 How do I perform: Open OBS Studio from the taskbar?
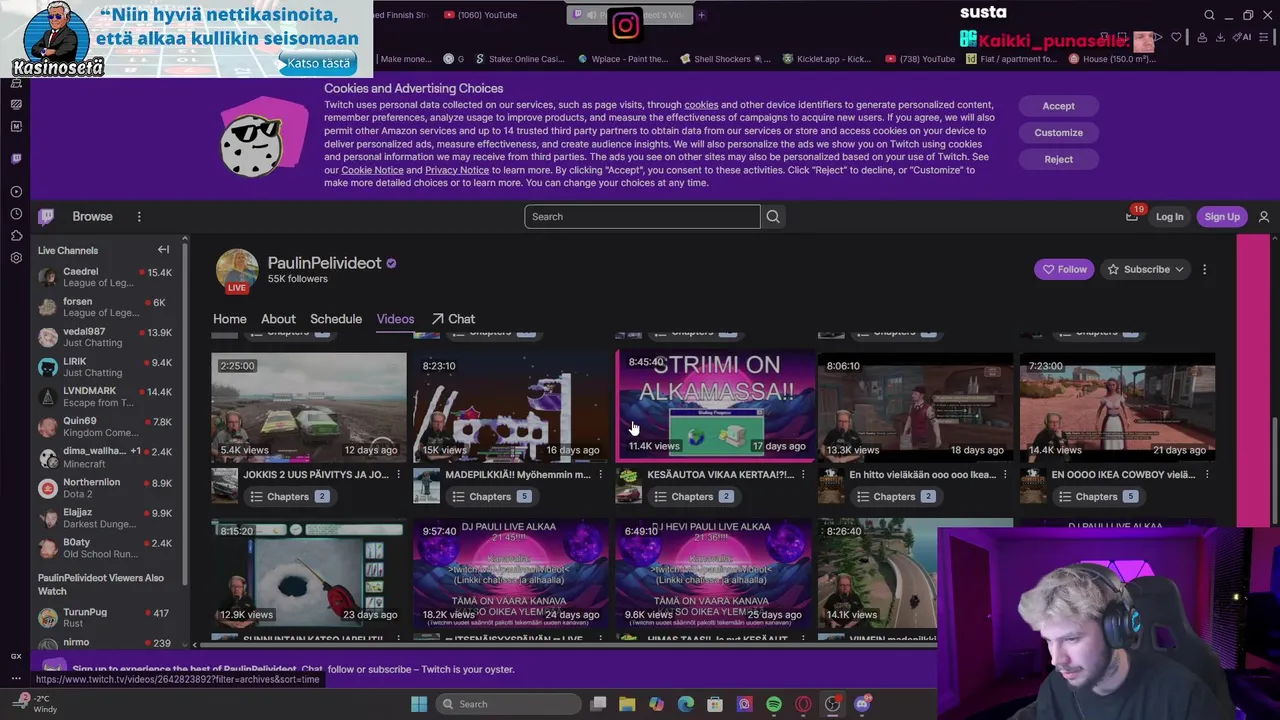click(x=832, y=704)
